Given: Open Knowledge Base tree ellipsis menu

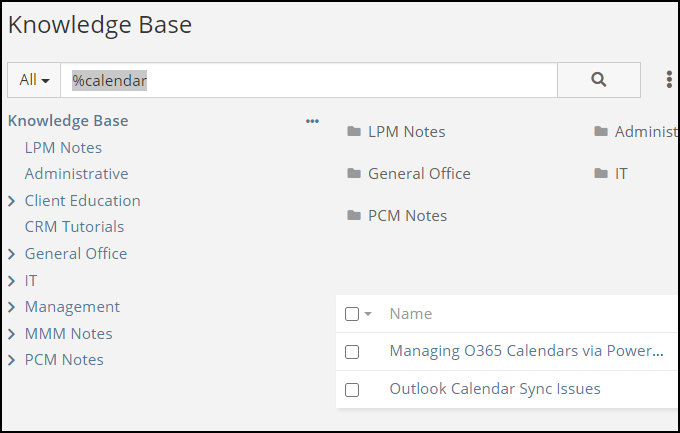Looking at the screenshot, I should [312, 121].
